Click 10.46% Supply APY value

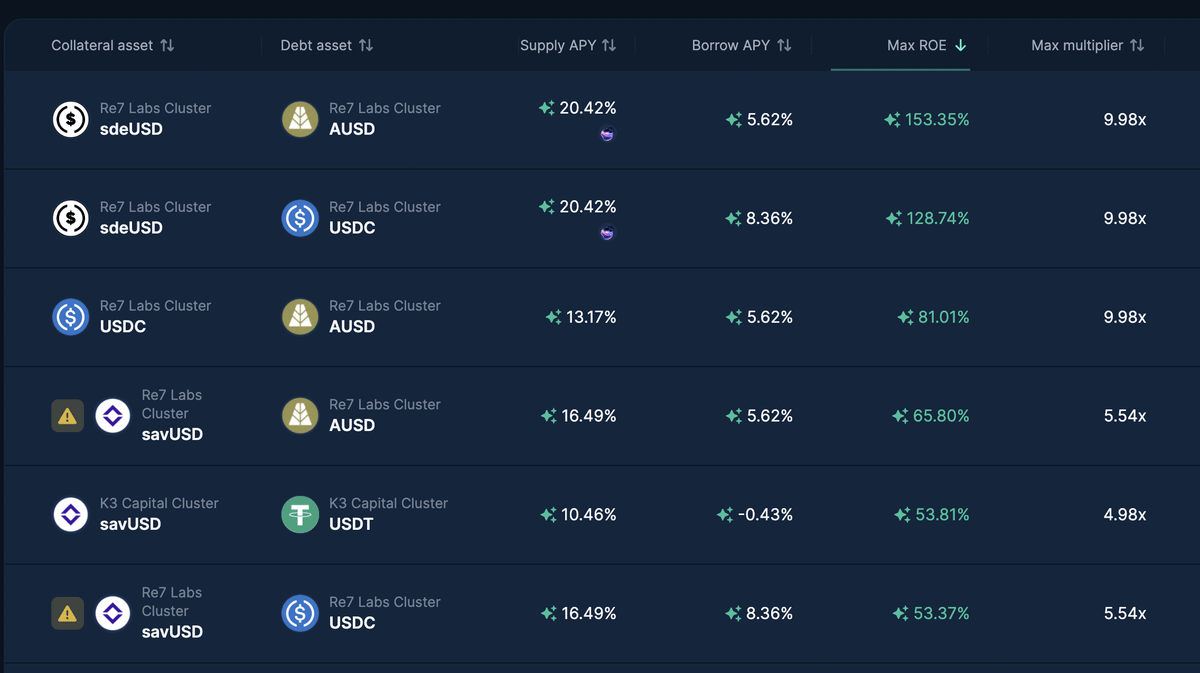click(589, 515)
